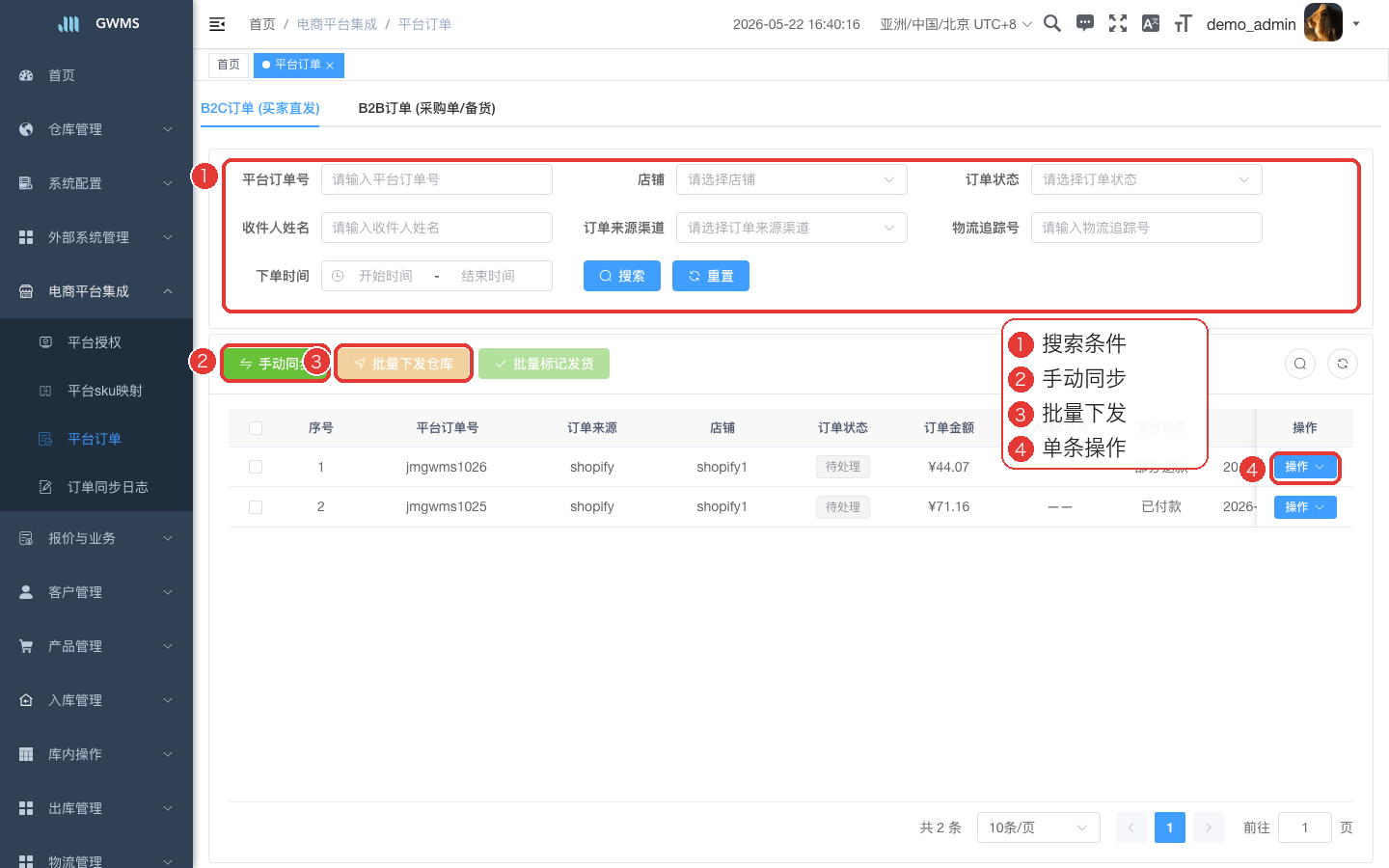1389x868 pixels.
Task: Open 平台授权 submenu item
Action: 96,342
